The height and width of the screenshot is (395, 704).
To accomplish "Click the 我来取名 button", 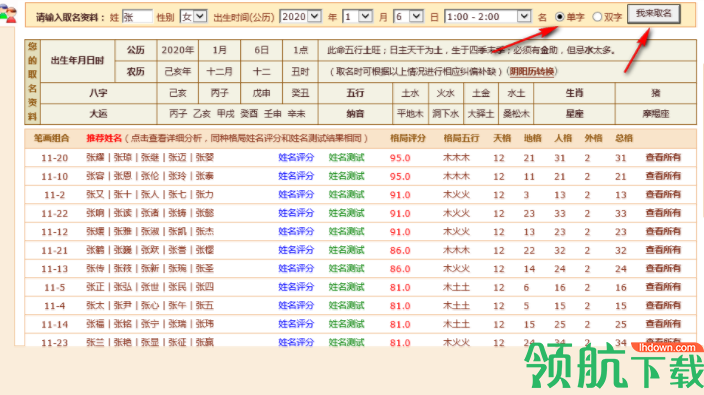I will click(653, 13).
